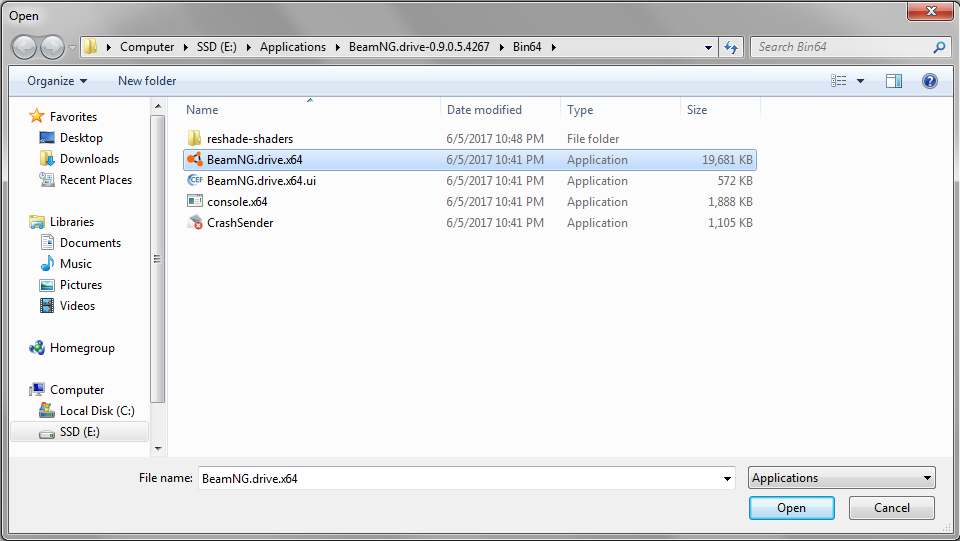Click the search magnifier icon
Image resolution: width=960 pixels, height=541 pixels.
click(x=939, y=47)
